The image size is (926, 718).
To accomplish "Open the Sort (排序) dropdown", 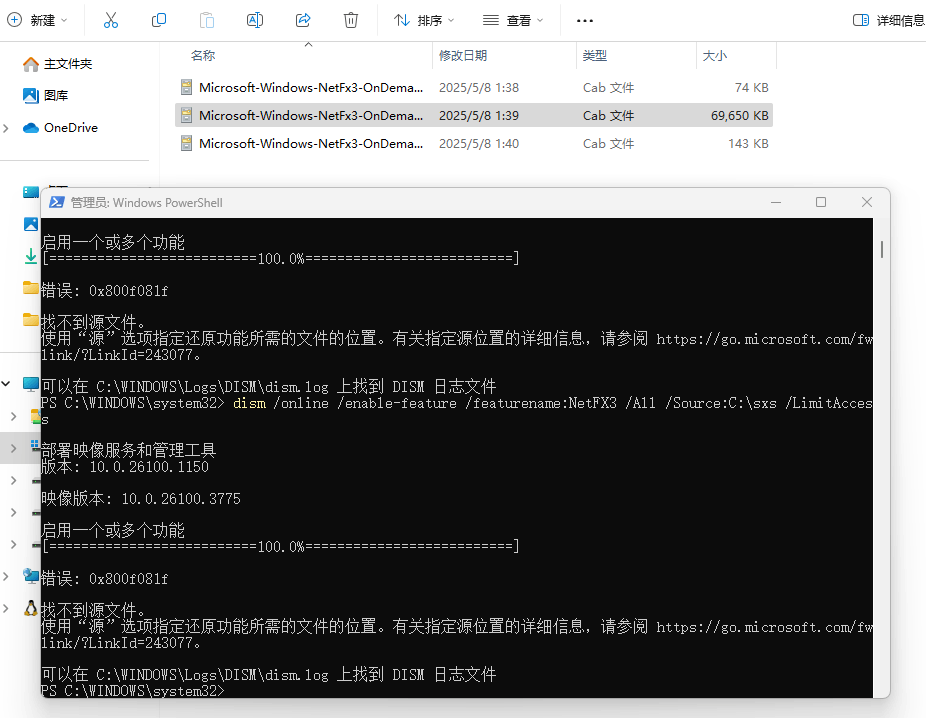I will (424, 20).
